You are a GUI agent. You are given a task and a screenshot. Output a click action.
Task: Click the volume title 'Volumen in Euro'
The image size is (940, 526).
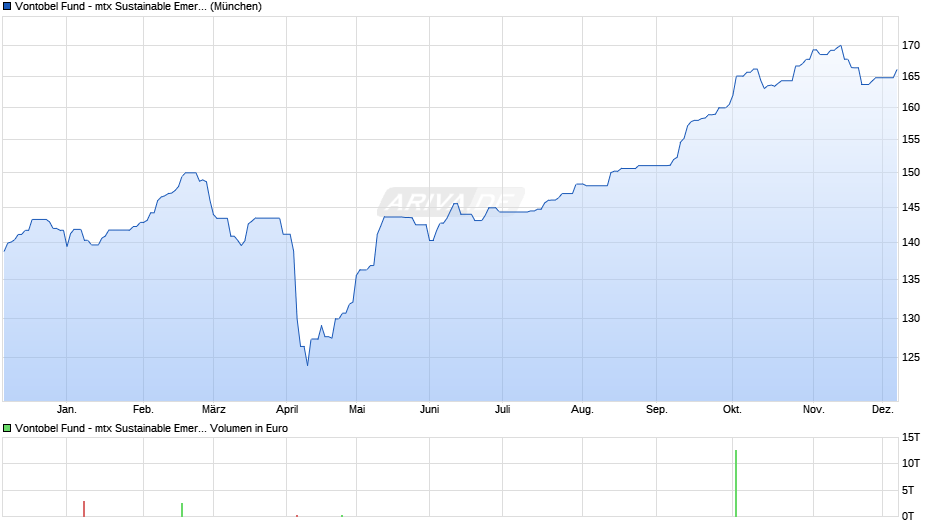249,428
